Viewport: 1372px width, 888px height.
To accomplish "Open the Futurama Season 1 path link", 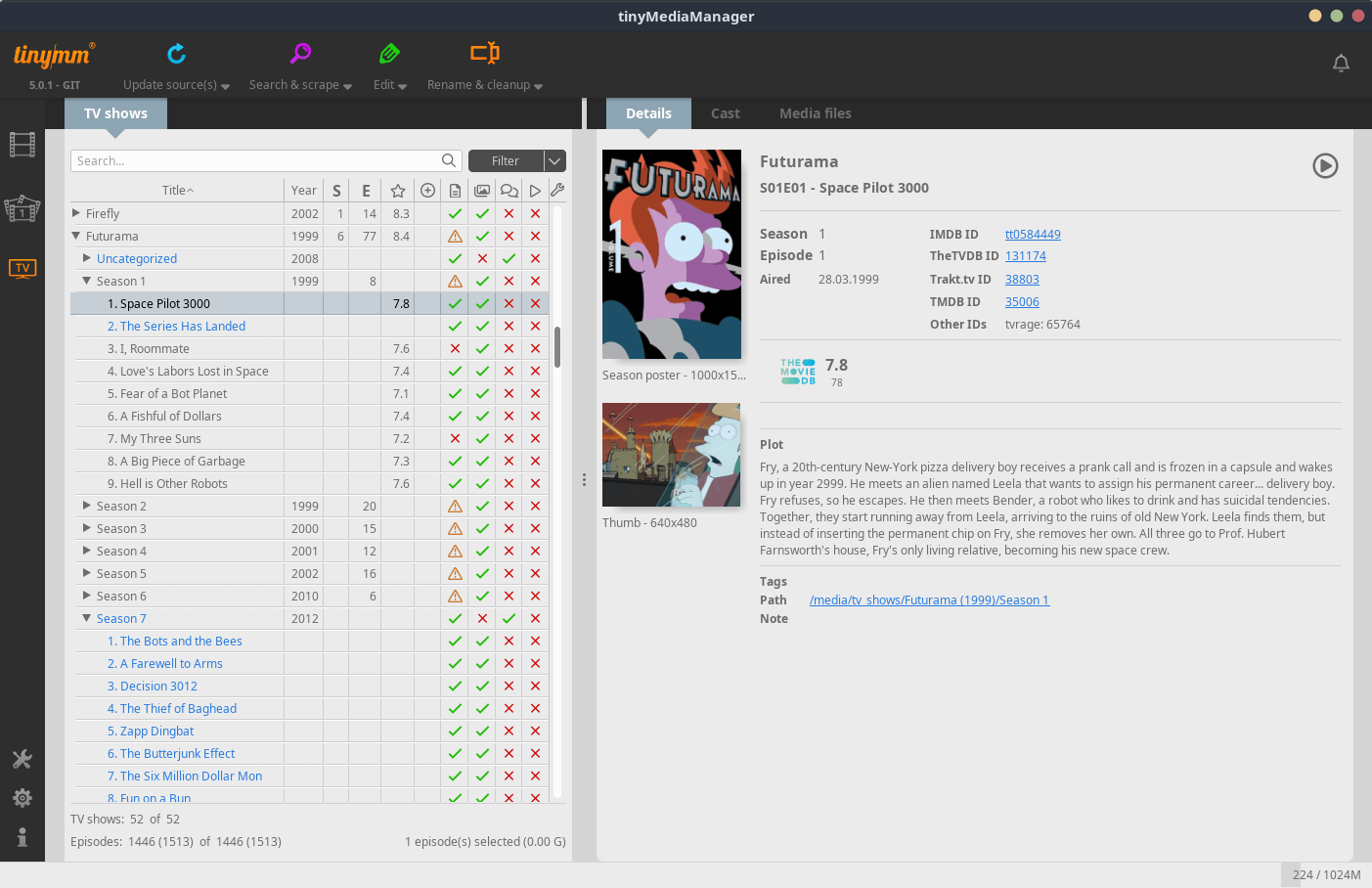I will (x=929, y=600).
